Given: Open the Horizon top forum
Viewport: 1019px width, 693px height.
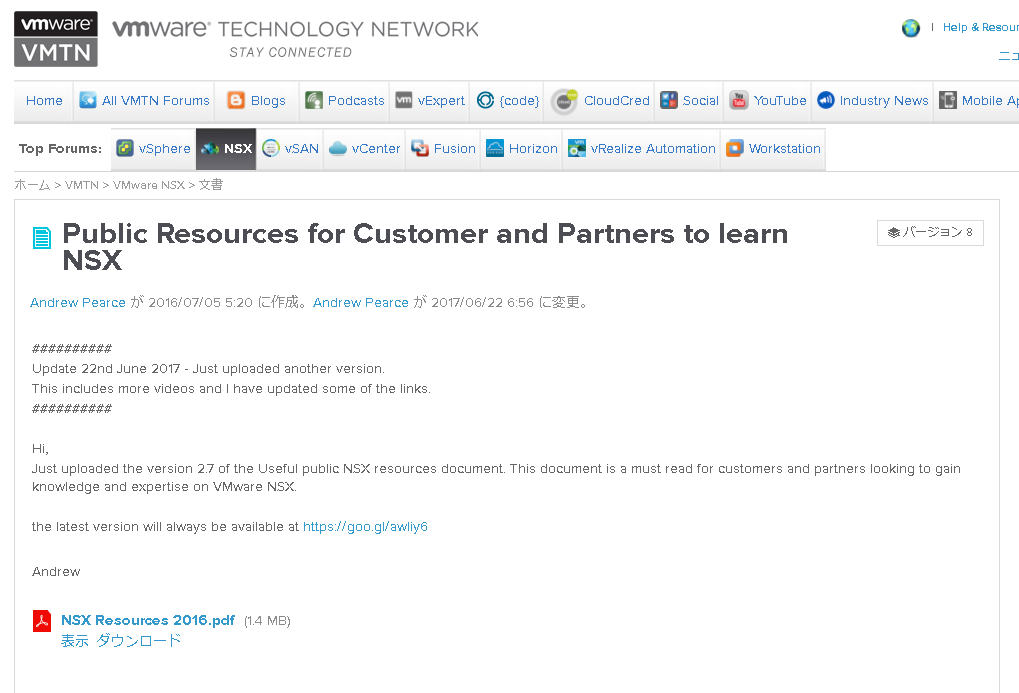Looking at the screenshot, I should [534, 149].
